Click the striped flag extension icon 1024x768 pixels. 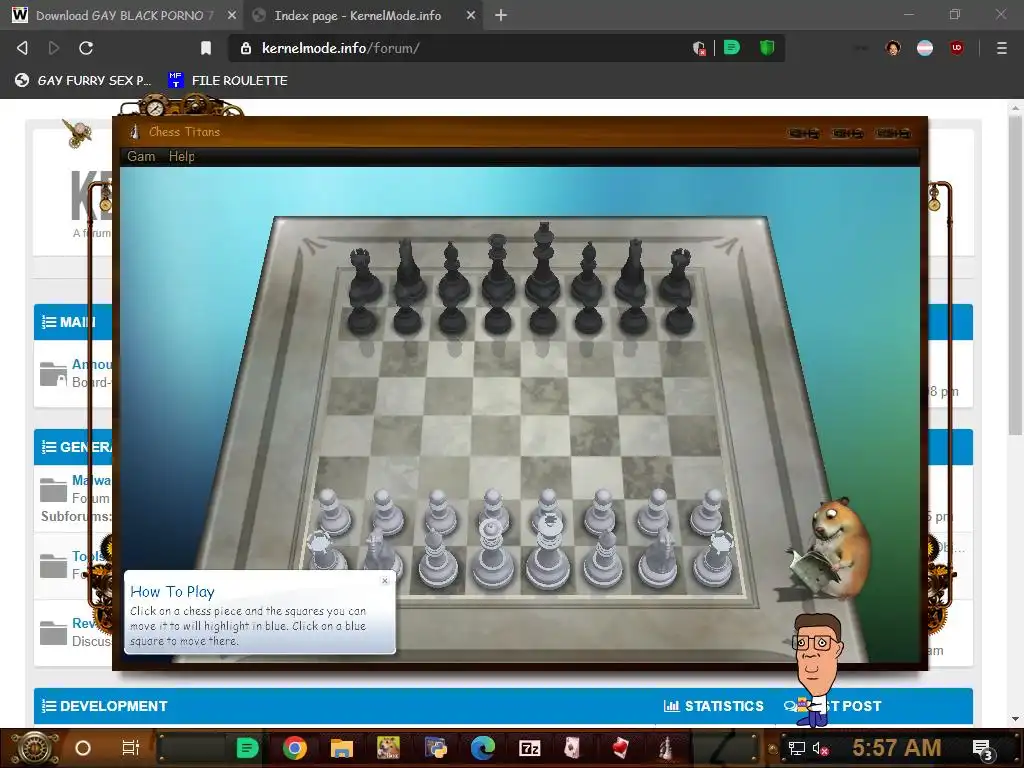click(925, 48)
